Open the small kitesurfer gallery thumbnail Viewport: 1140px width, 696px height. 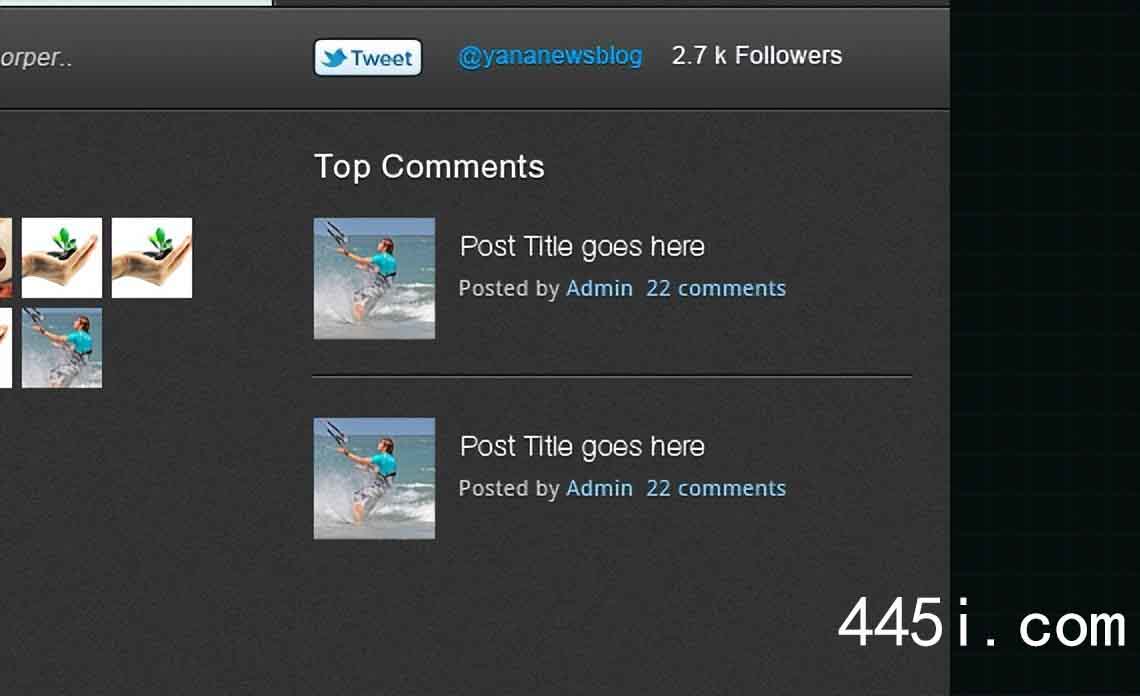tap(62, 348)
